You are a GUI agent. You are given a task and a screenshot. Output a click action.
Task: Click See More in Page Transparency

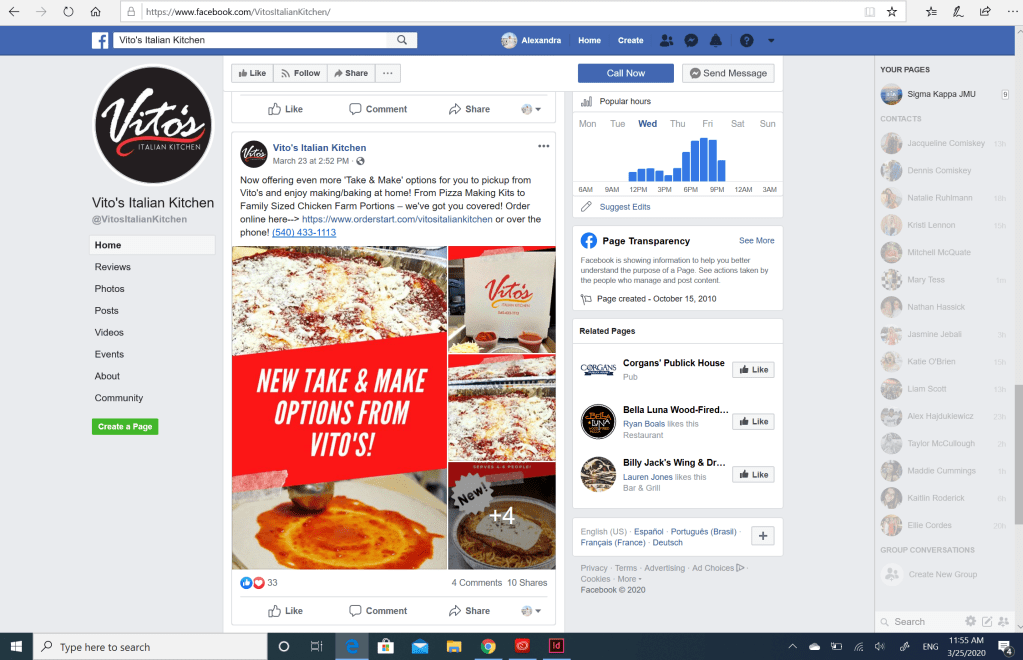[x=757, y=240]
